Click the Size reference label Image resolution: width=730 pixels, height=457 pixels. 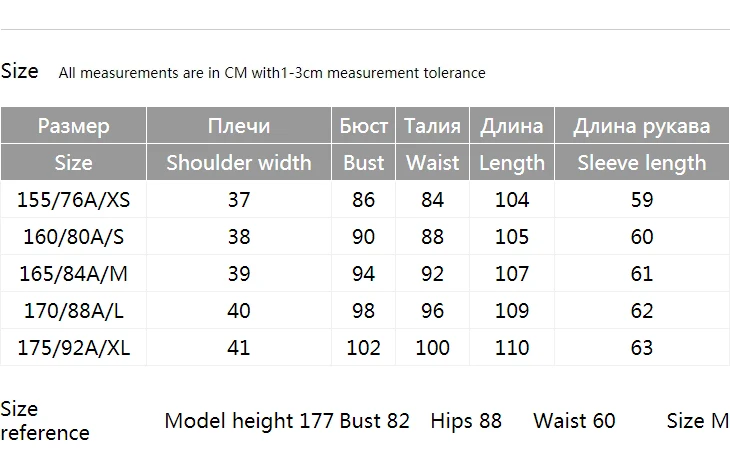(45, 421)
